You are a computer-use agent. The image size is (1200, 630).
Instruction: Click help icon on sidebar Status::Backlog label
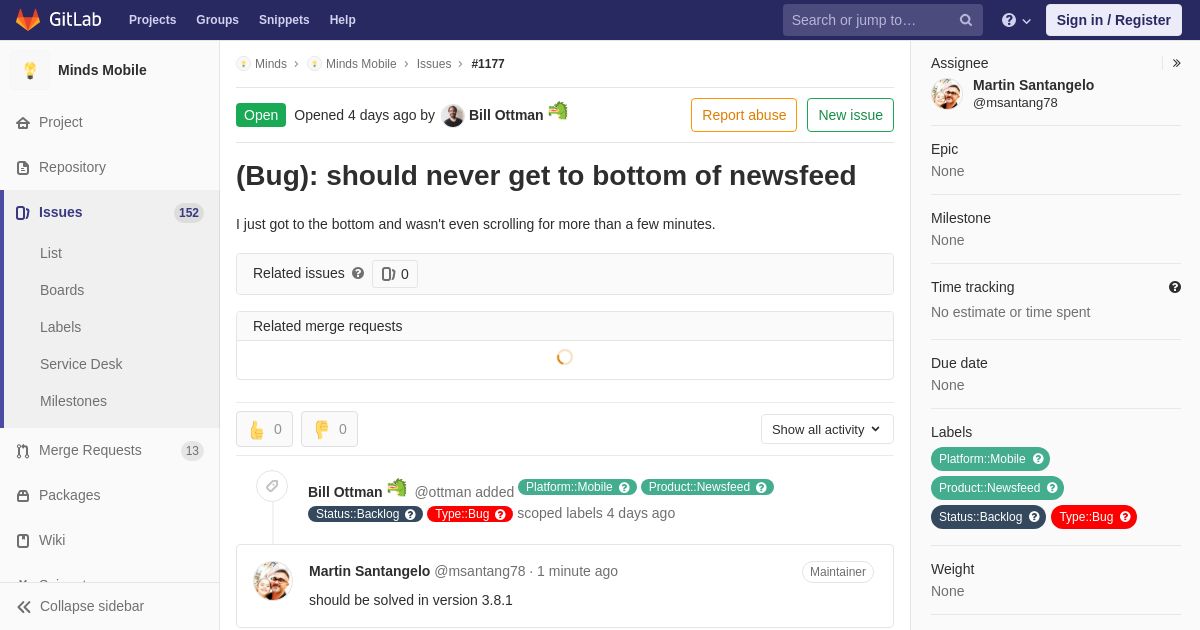pos(1035,517)
